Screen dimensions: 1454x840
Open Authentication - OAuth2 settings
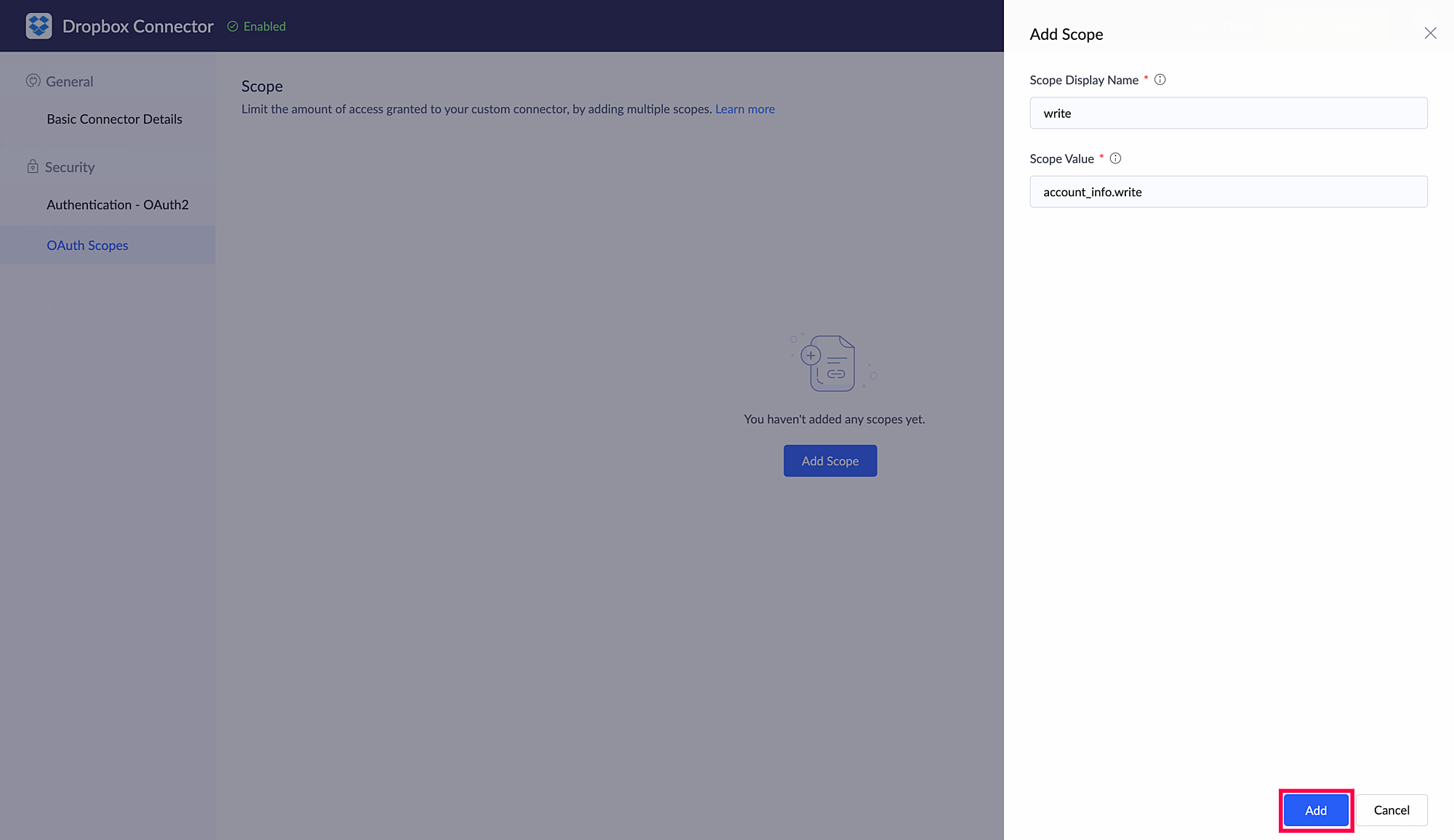[117, 205]
